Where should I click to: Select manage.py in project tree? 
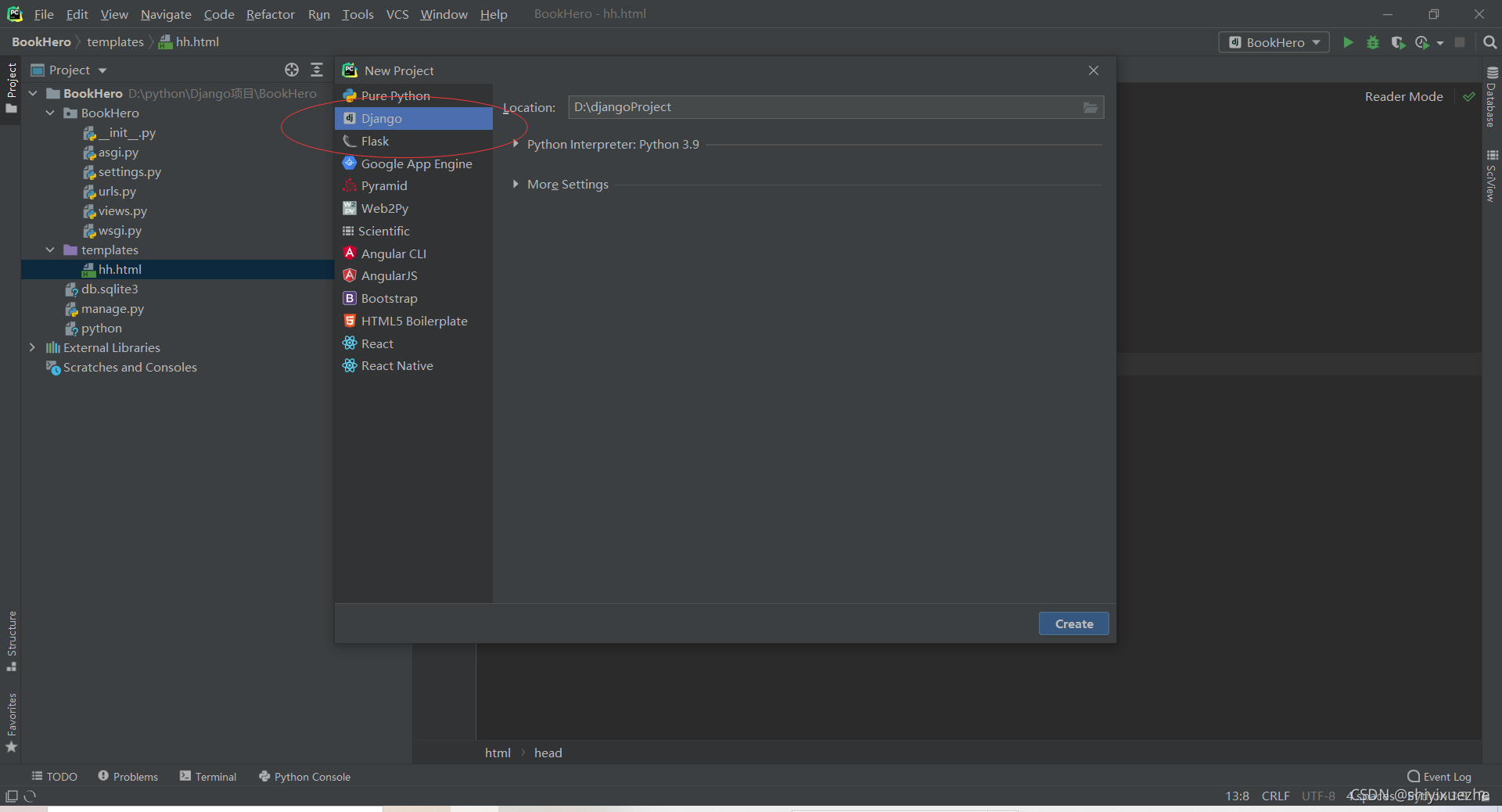point(112,308)
